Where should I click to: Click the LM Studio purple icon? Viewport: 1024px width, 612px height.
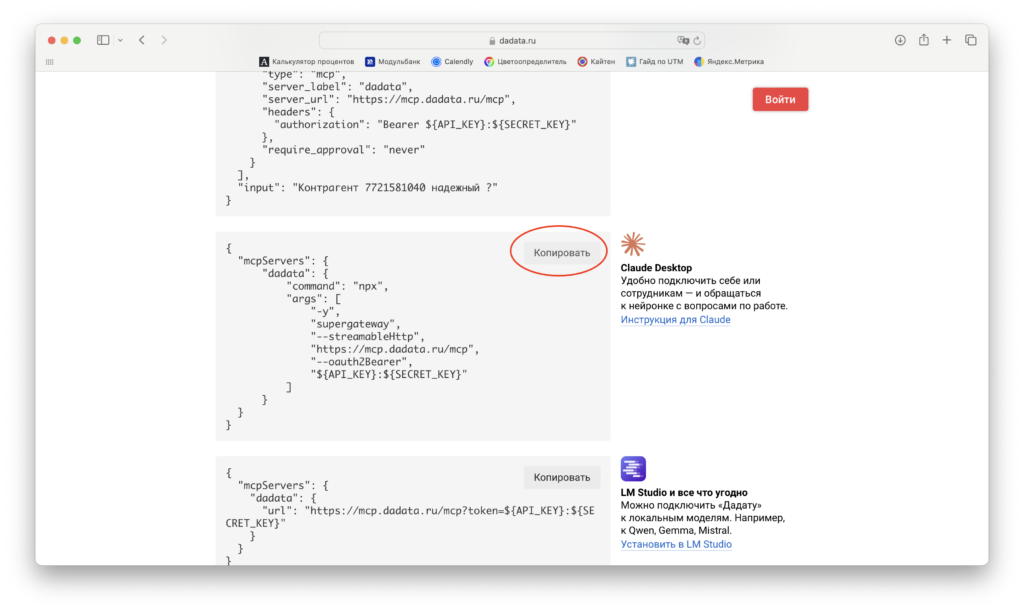[x=633, y=469]
